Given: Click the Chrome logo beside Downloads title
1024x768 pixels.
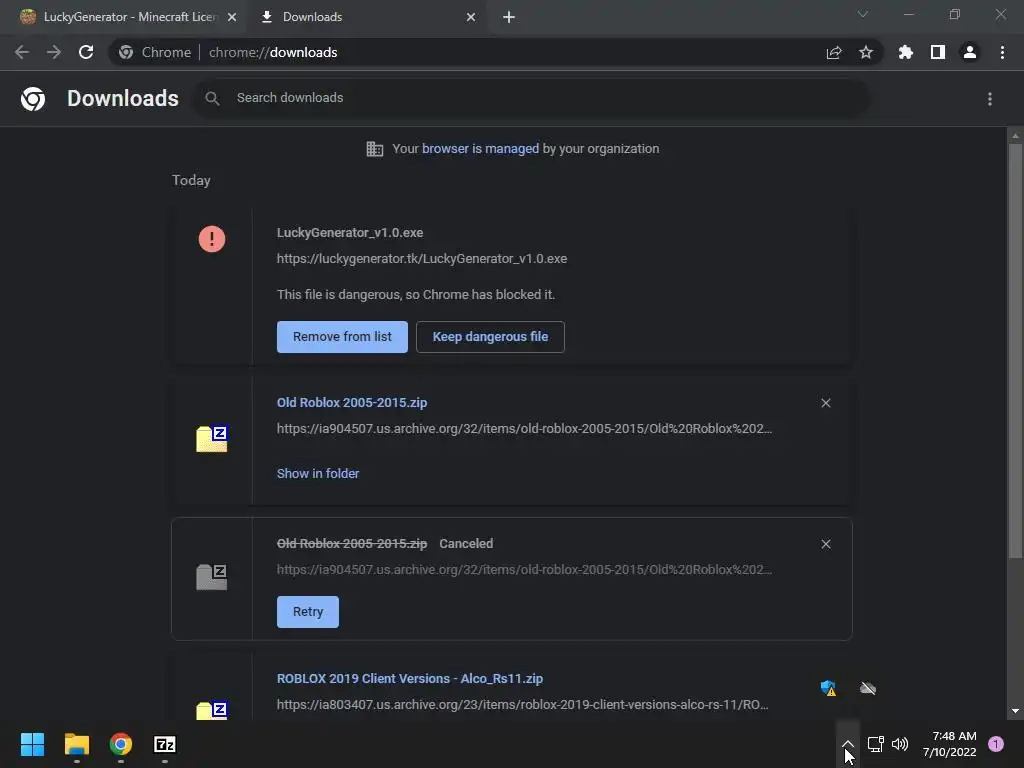Looking at the screenshot, I should coord(33,99).
